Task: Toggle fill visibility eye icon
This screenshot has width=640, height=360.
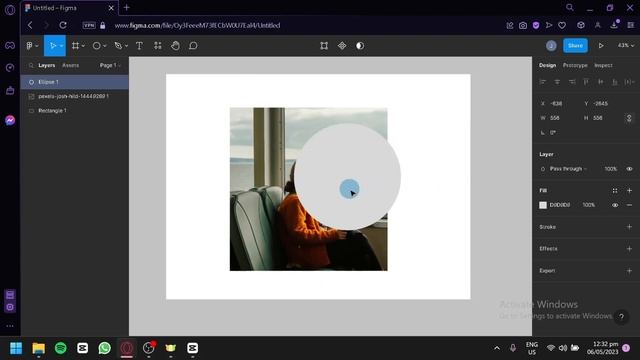Action: pos(615,205)
